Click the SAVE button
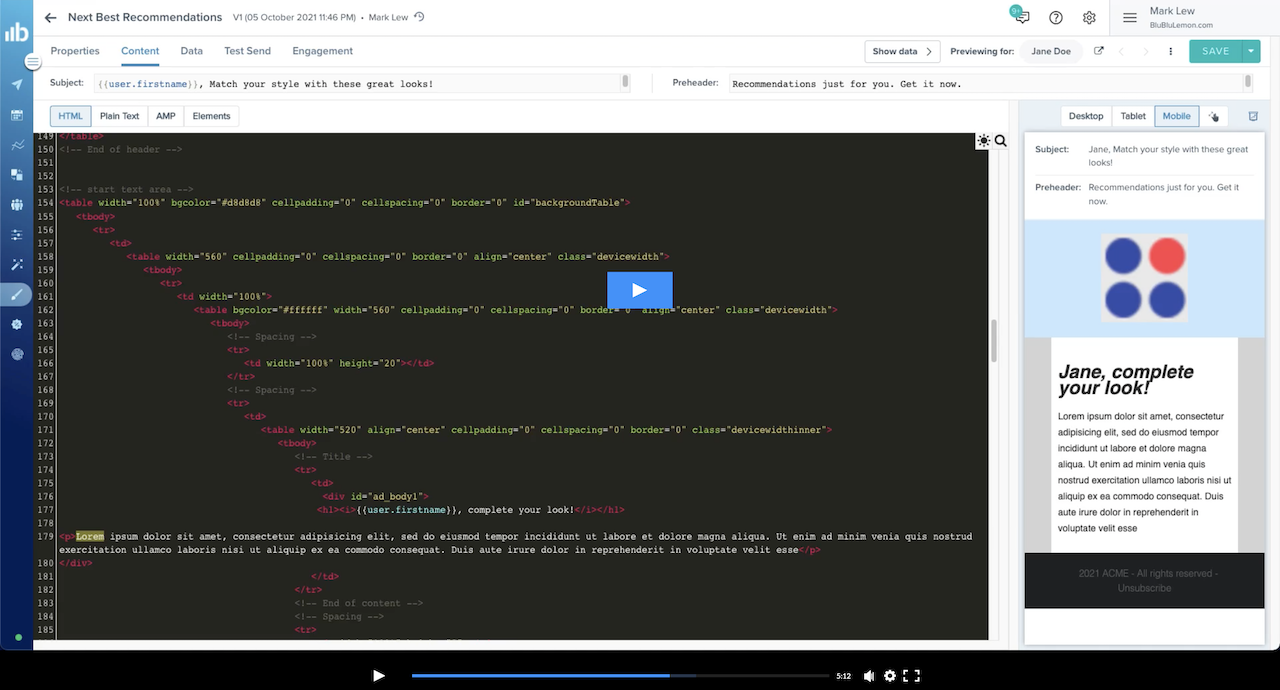Viewport: 1280px width, 690px height. [x=1216, y=51]
